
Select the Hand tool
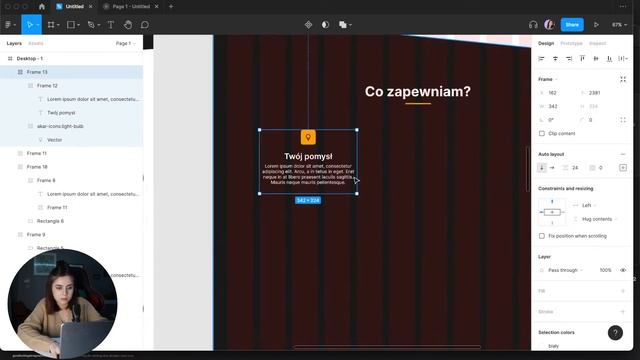(128, 25)
